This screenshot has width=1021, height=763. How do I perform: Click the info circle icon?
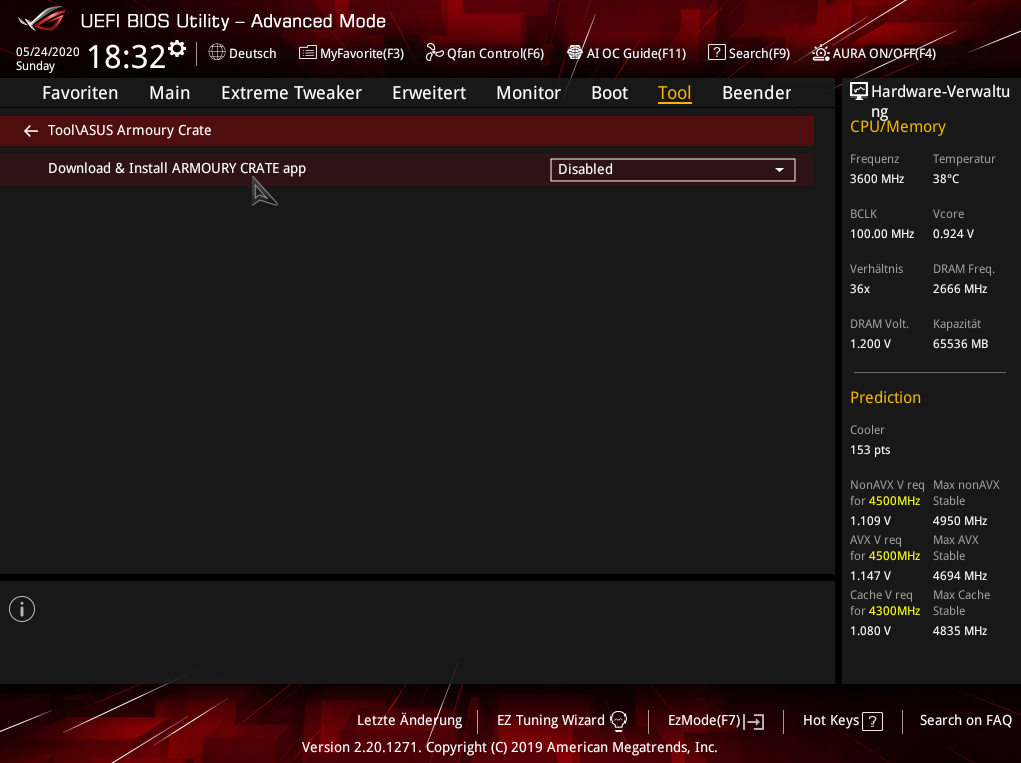[x=22, y=609]
